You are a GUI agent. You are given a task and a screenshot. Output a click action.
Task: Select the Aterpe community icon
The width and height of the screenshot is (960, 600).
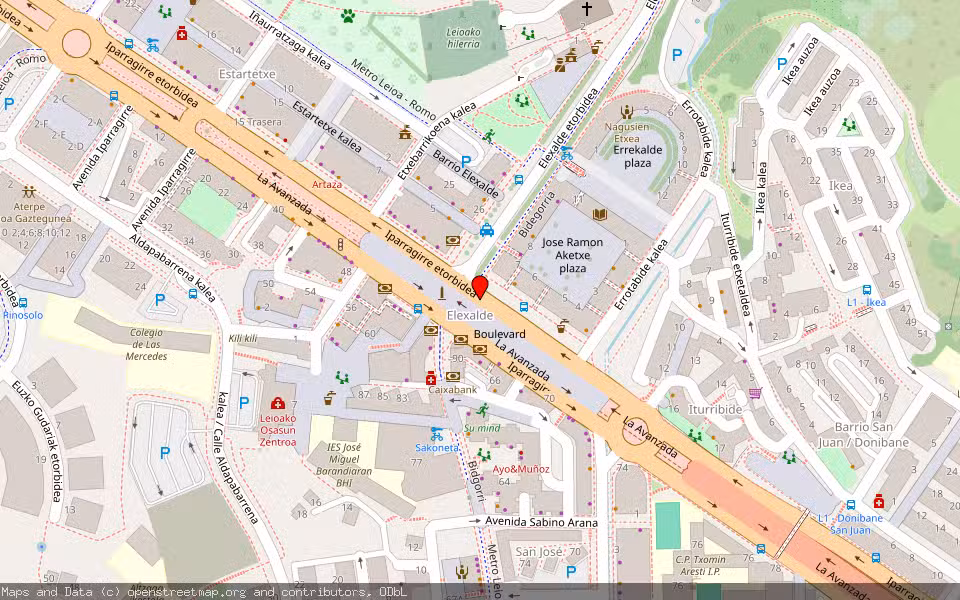(x=28, y=192)
